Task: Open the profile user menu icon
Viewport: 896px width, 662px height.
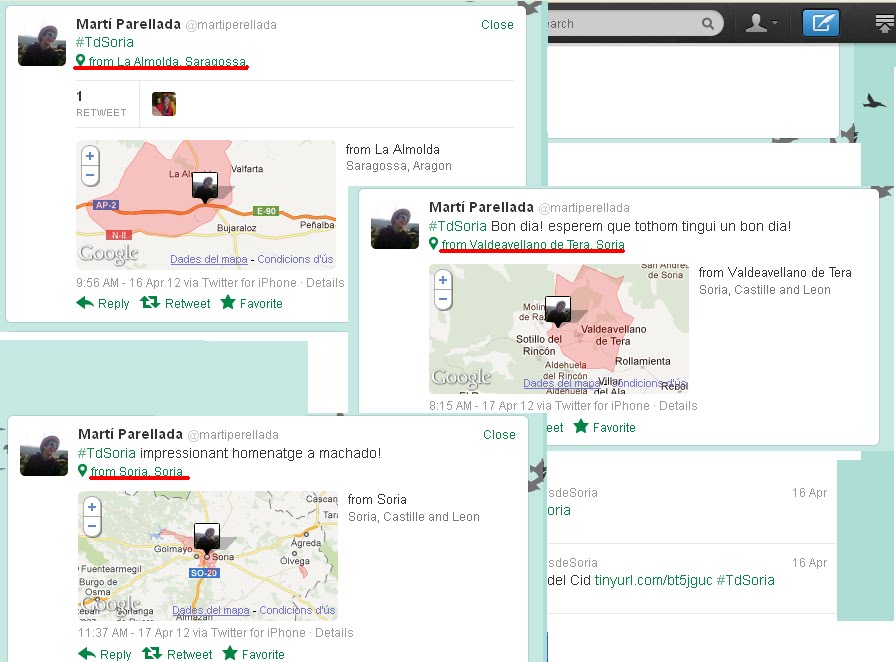Action: pyautogui.click(x=761, y=23)
